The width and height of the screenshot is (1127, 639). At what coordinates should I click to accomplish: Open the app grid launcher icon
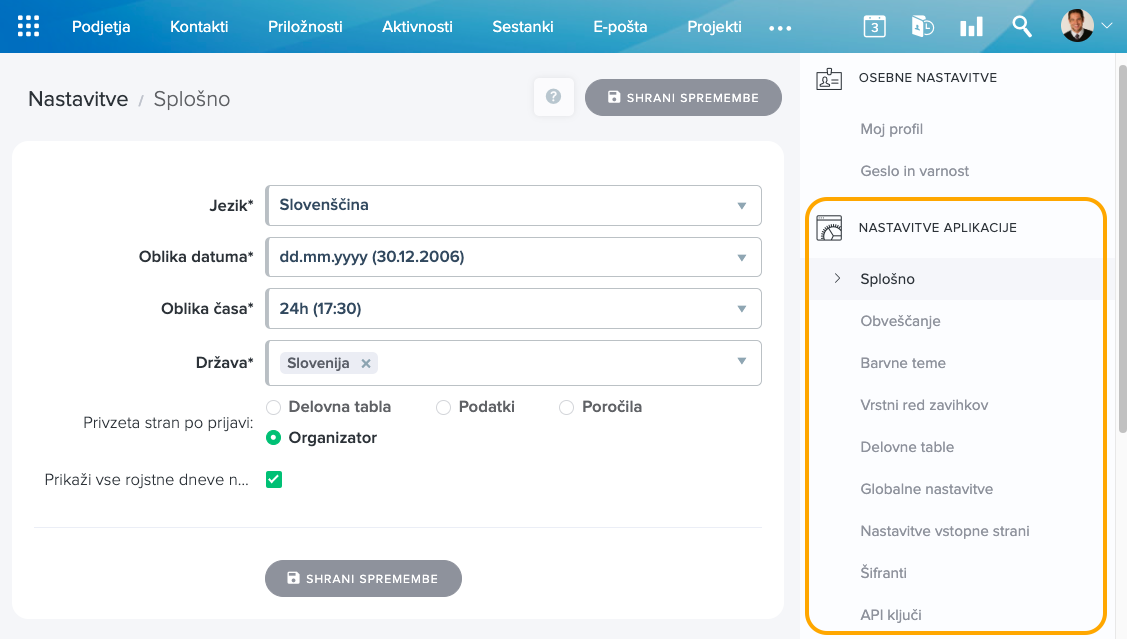click(29, 27)
